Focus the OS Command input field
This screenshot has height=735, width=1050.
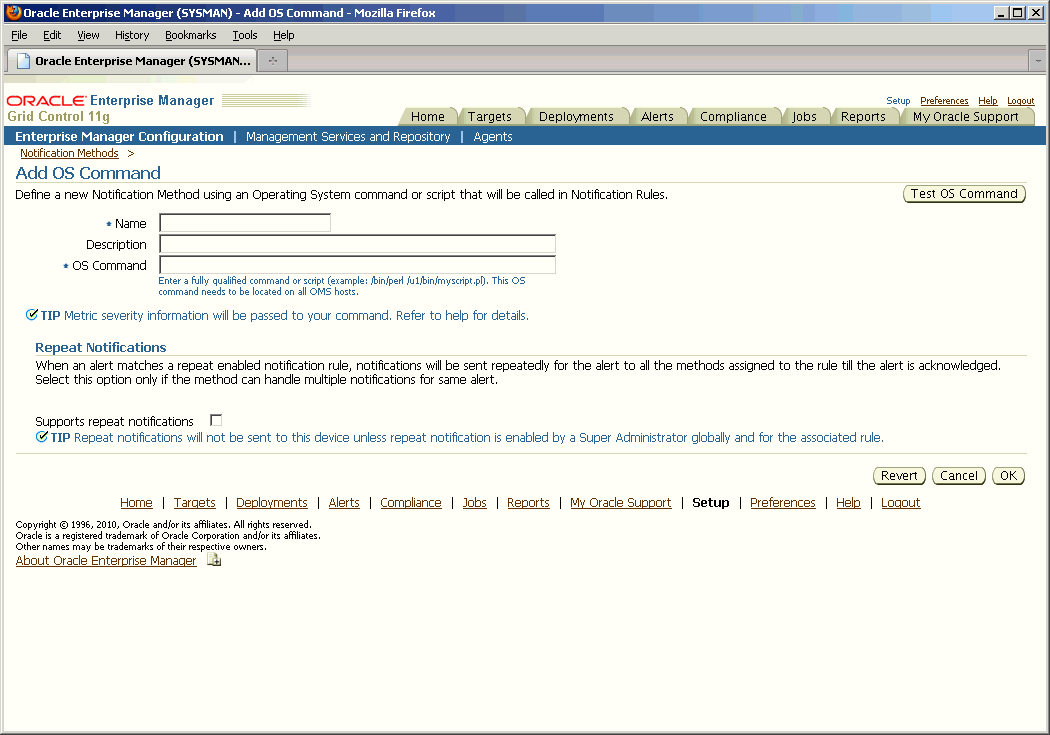358,264
